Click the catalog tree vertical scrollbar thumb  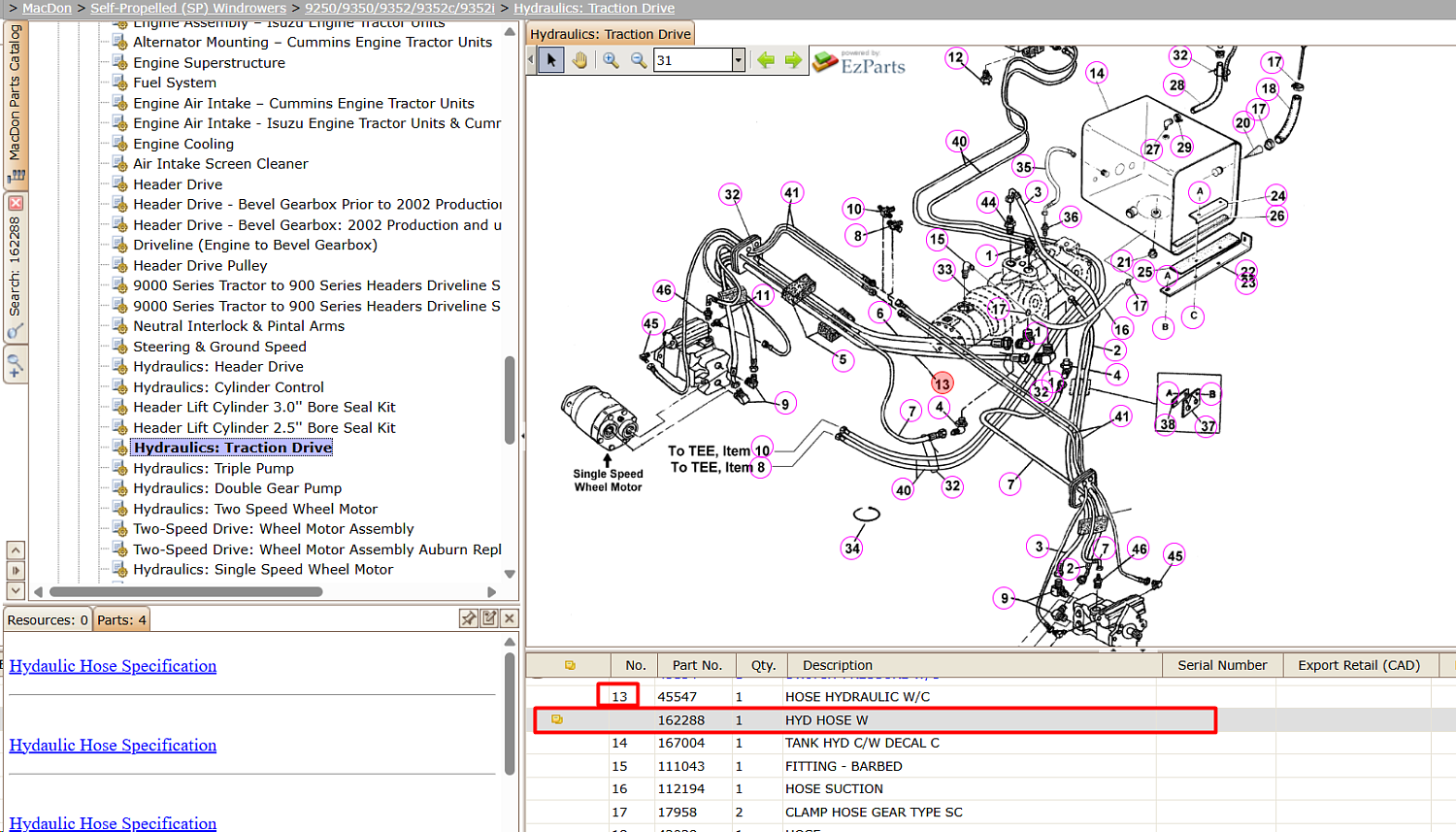pyautogui.click(x=510, y=401)
